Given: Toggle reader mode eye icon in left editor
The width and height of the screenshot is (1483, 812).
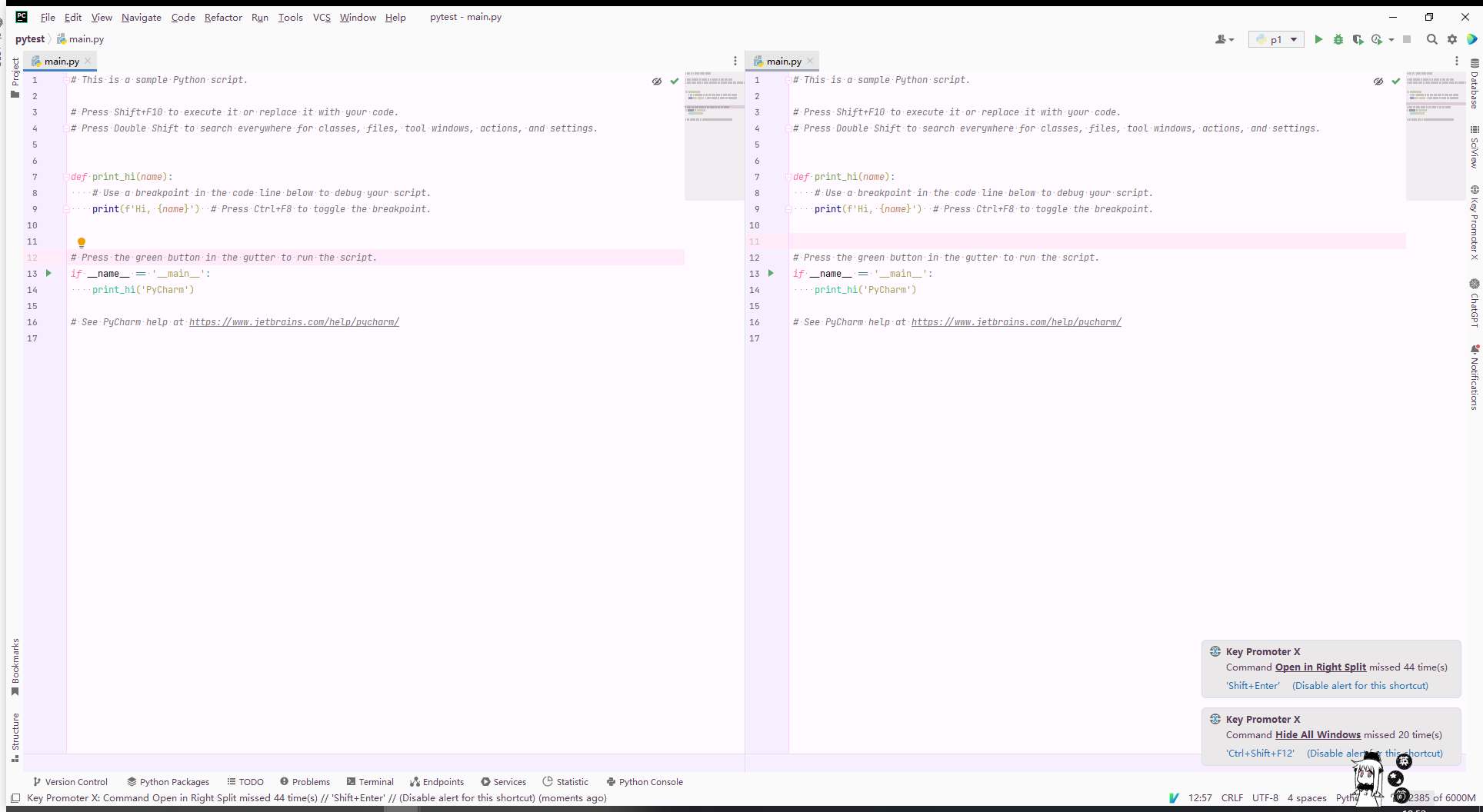Looking at the screenshot, I should 656,81.
